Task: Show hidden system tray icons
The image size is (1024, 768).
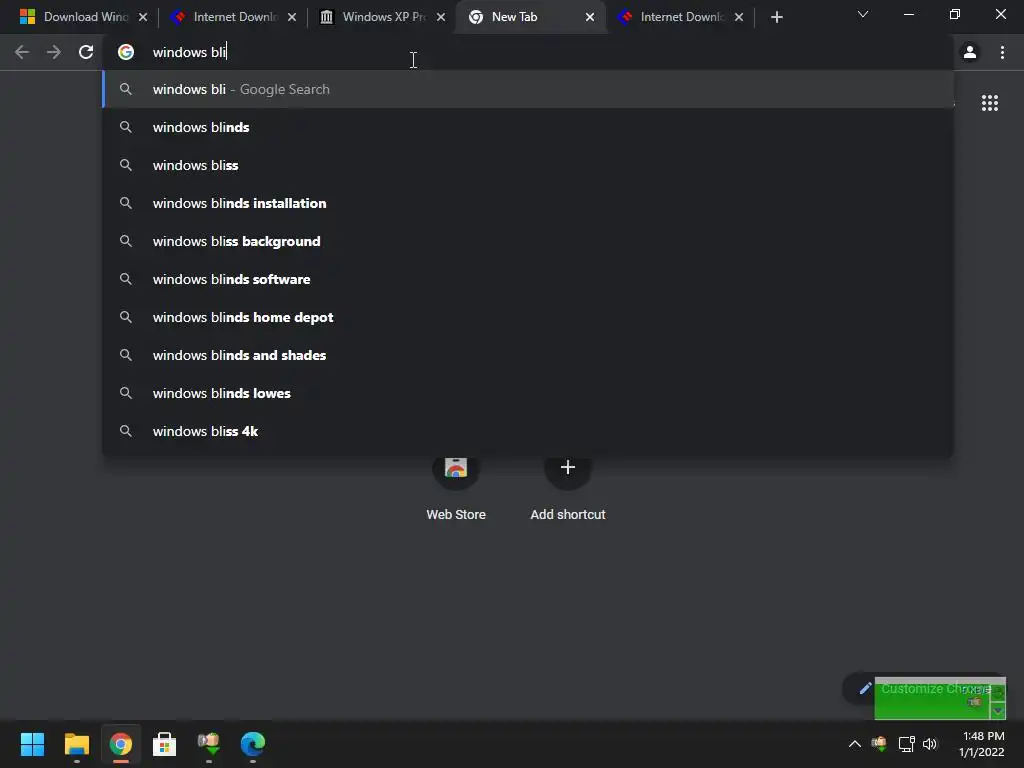Action: click(854, 744)
